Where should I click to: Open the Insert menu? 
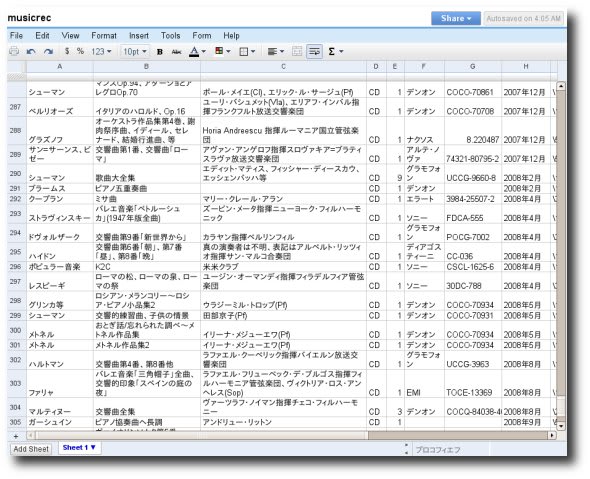point(139,35)
